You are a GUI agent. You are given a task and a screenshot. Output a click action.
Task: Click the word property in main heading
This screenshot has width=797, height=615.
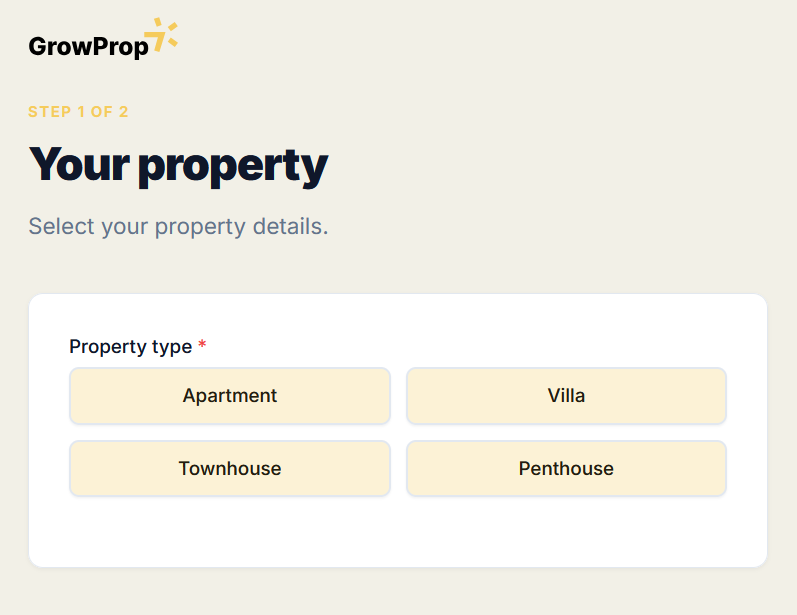click(232, 166)
